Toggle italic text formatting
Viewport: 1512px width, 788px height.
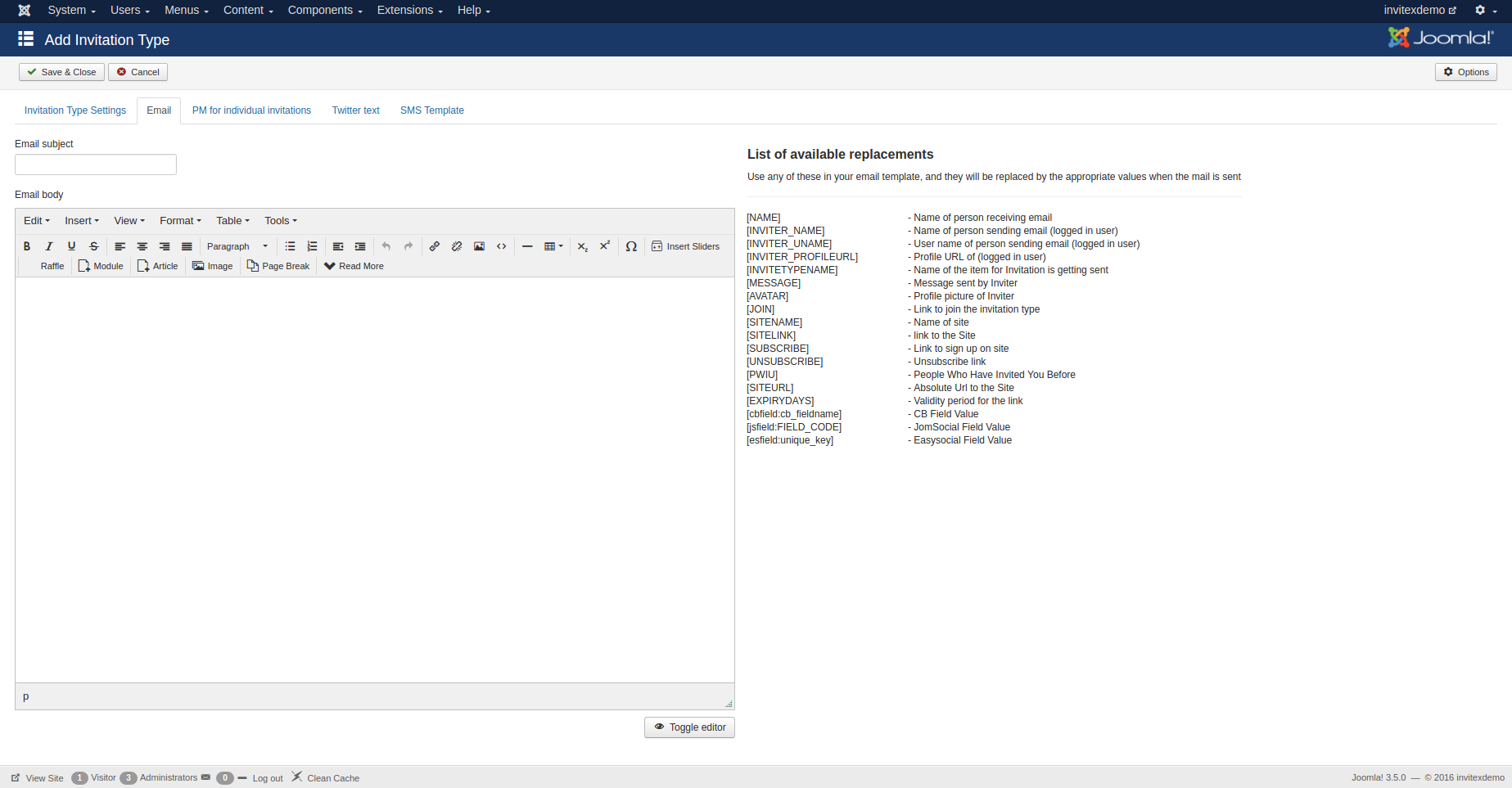(49, 246)
